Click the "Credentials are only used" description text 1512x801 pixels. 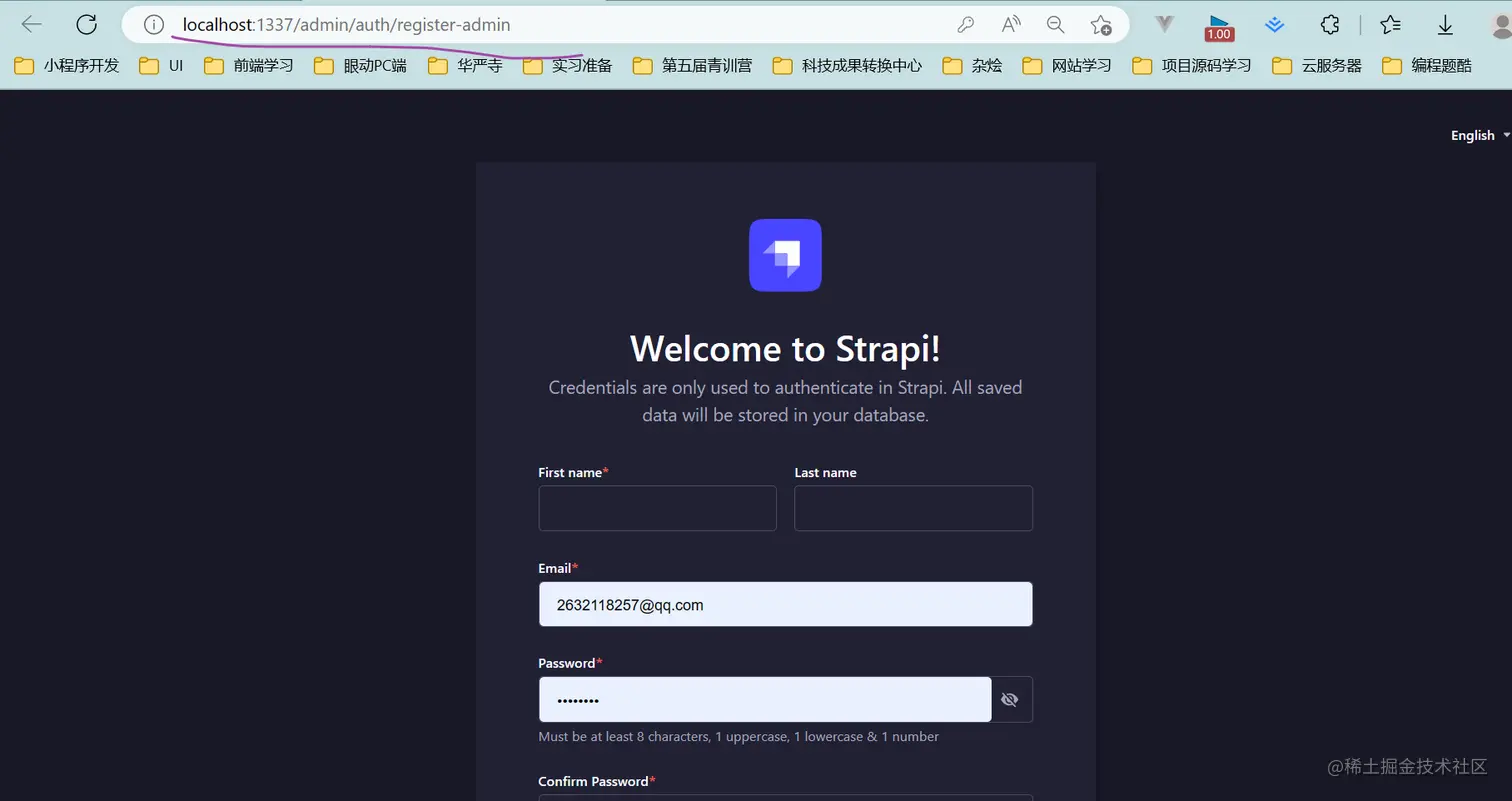point(785,401)
